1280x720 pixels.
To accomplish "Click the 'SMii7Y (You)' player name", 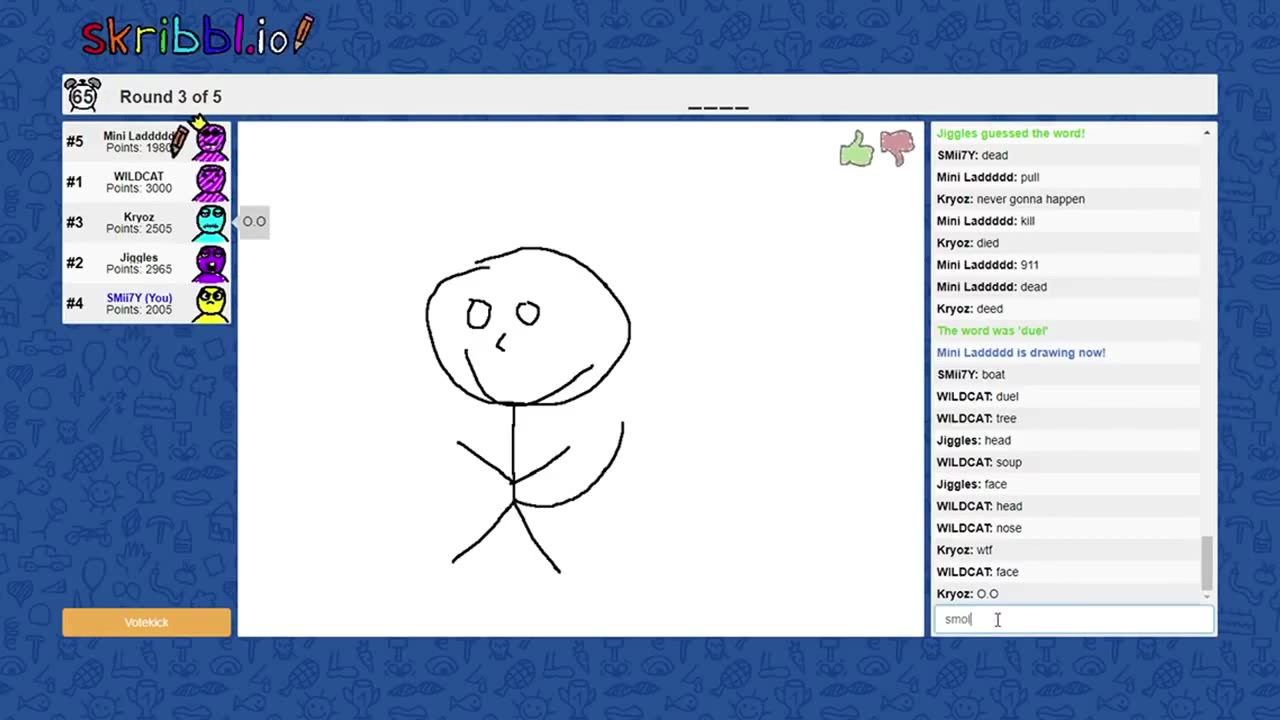I will pyautogui.click(x=139, y=298).
